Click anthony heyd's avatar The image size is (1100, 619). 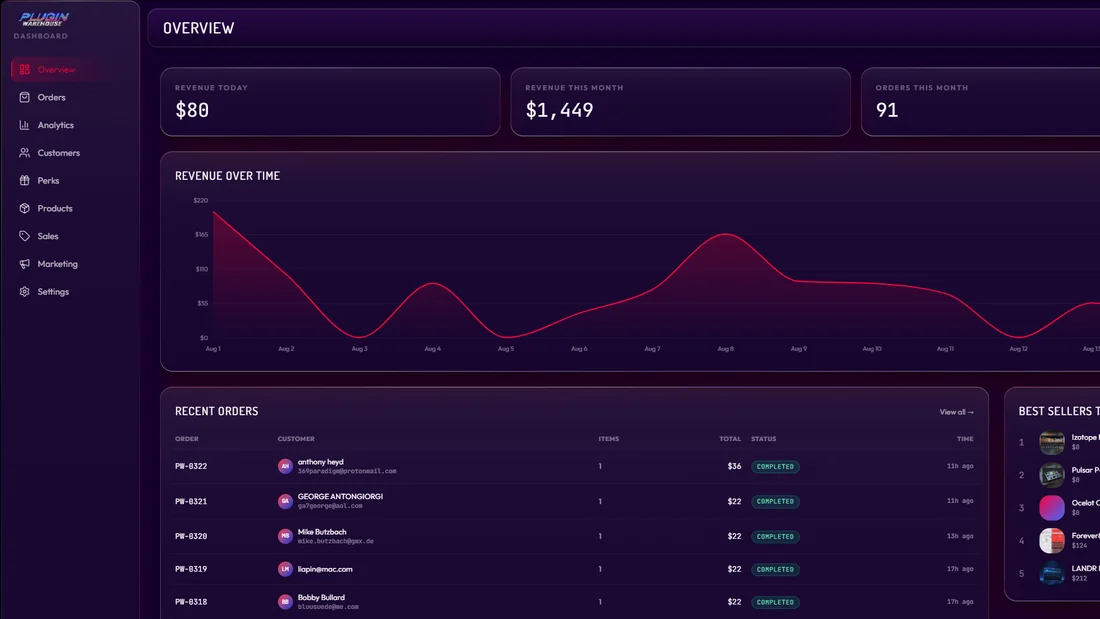tap(285, 466)
